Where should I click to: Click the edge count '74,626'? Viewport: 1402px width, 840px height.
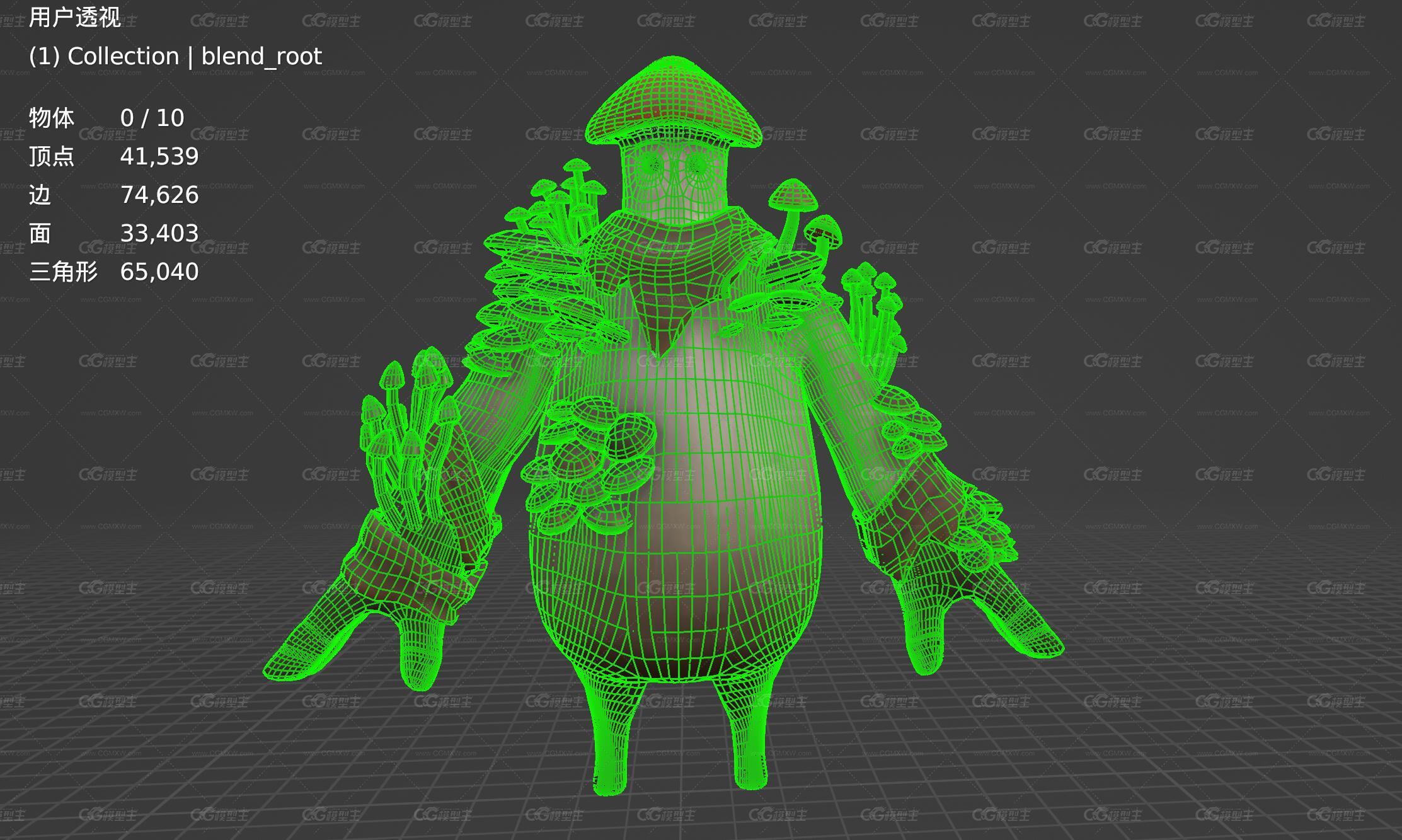point(159,195)
